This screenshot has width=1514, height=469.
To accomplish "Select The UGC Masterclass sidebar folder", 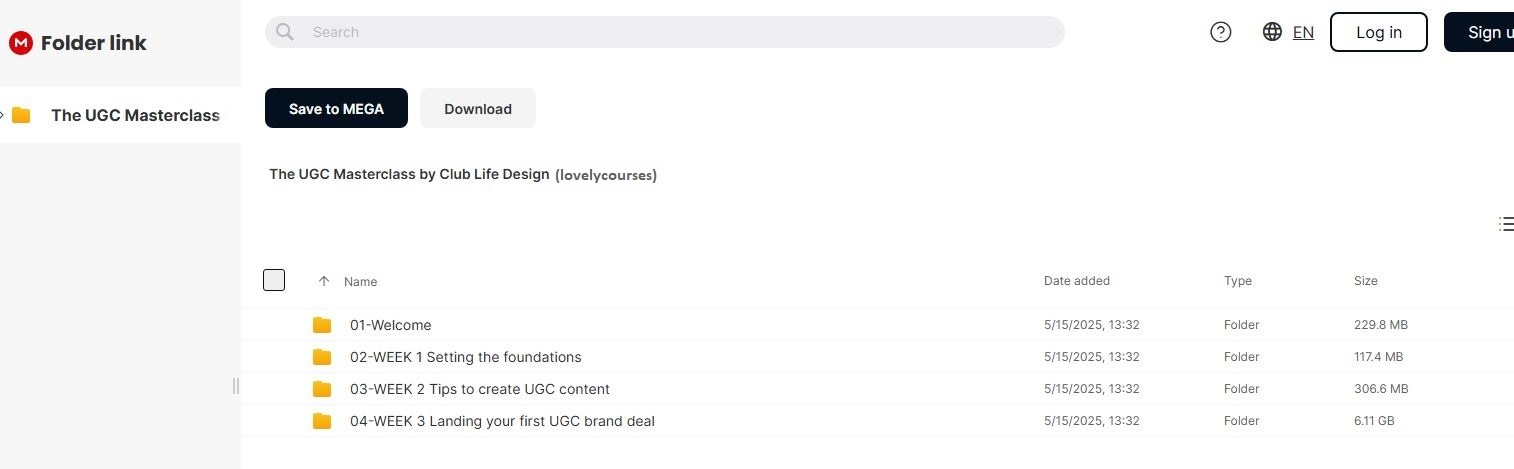I will (135, 115).
